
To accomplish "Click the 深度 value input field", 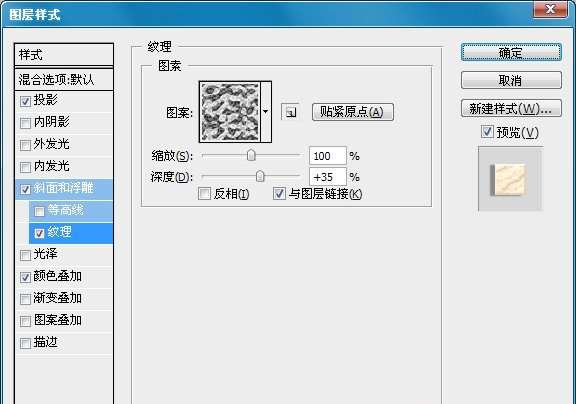I will 328,177.
